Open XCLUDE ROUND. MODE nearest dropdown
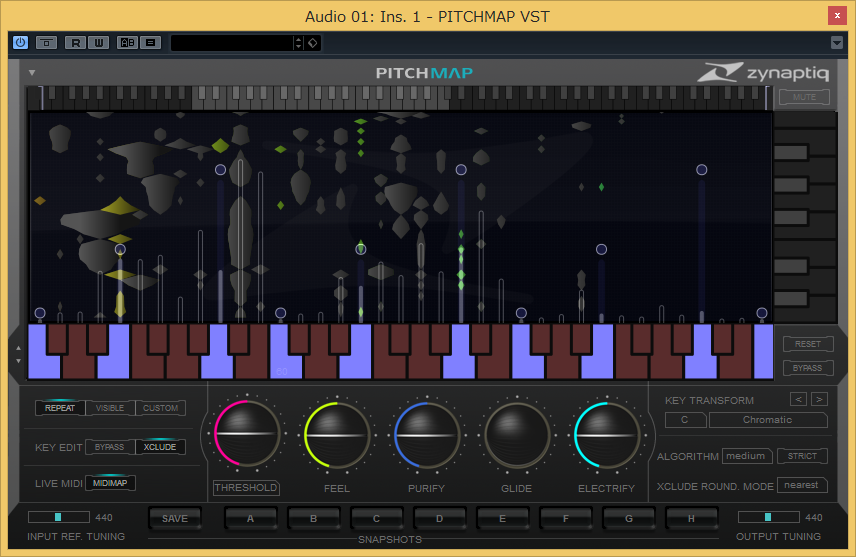The height and width of the screenshot is (557, 856). click(x=802, y=485)
